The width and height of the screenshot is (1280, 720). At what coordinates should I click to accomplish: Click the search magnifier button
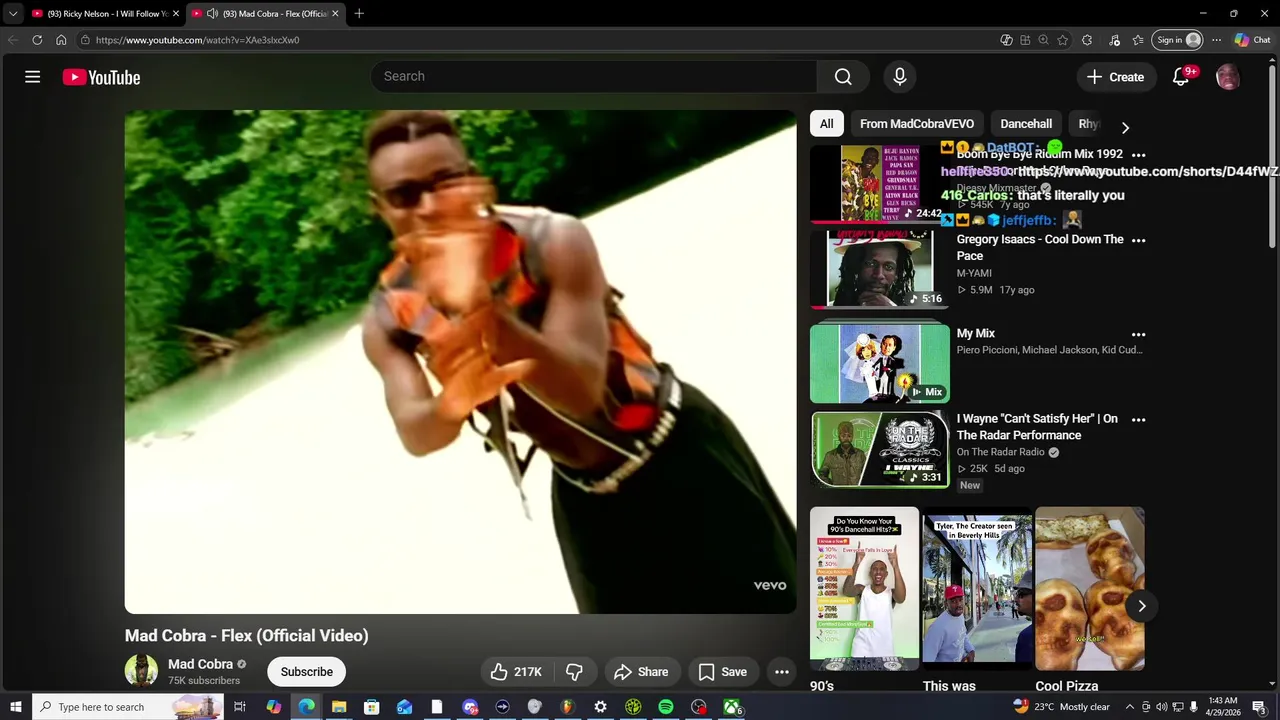pos(843,77)
